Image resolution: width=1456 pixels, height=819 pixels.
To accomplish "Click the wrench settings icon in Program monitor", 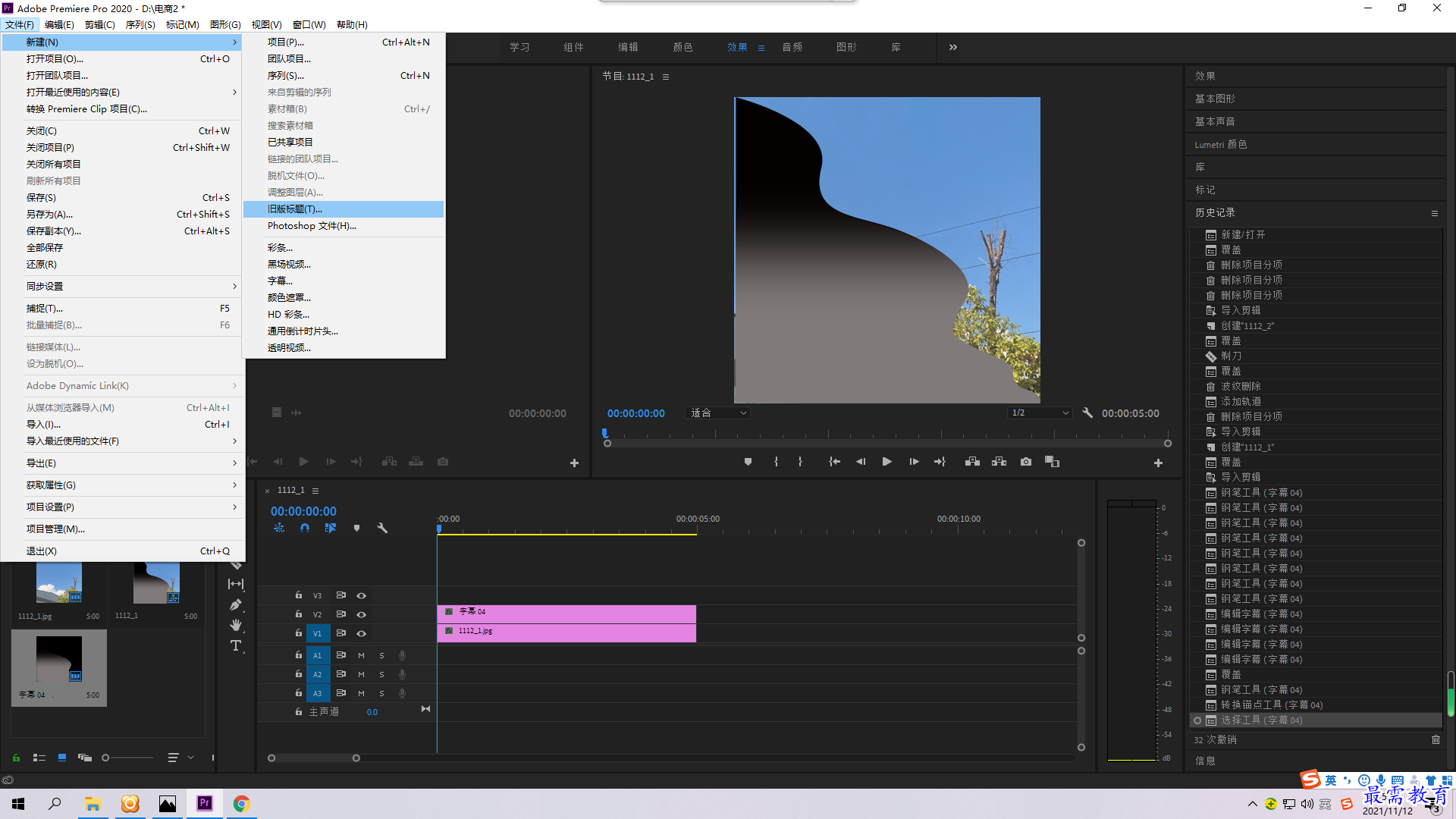I will point(1087,413).
